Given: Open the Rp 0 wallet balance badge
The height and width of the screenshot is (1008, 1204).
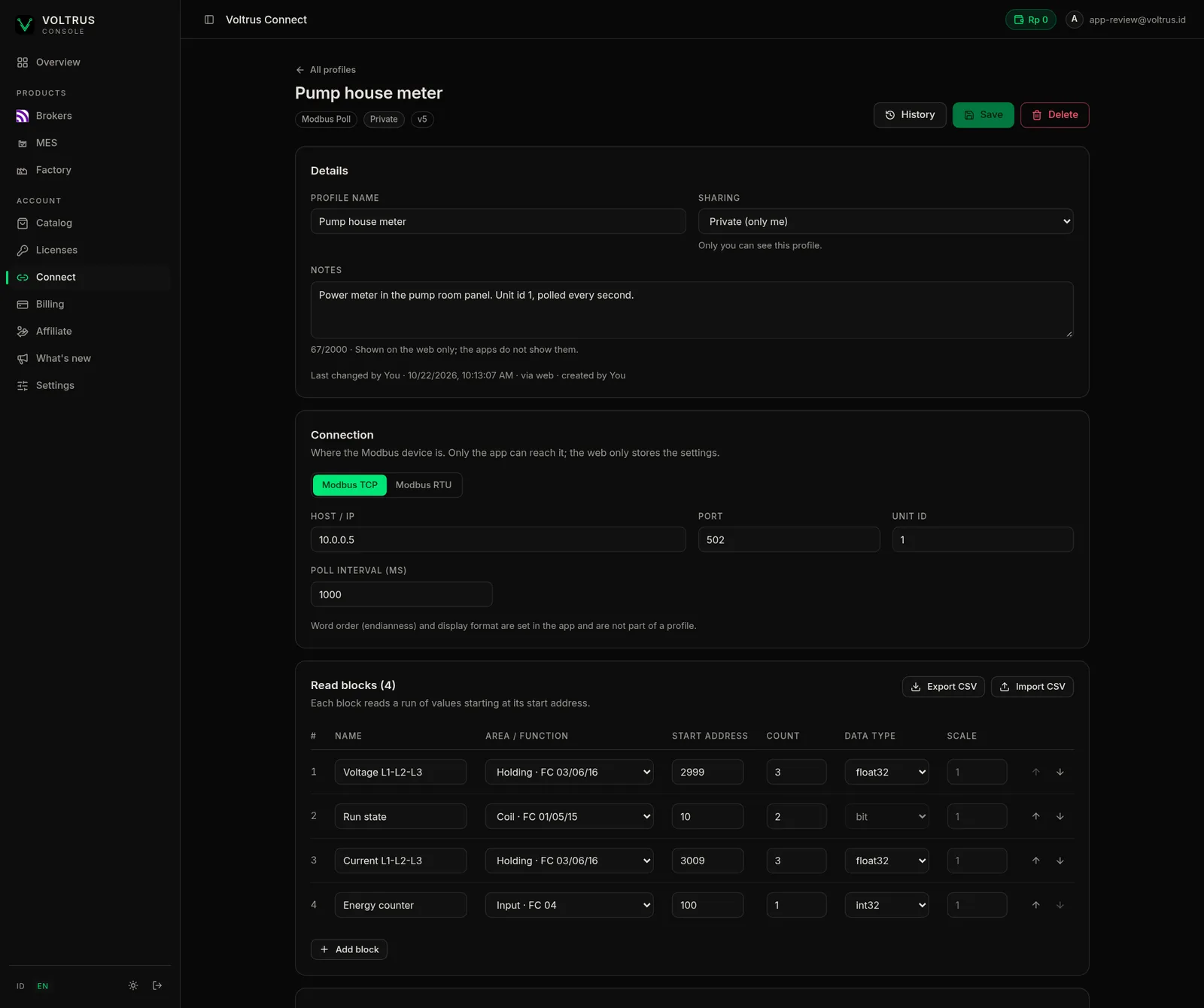Looking at the screenshot, I should [x=1031, y=20].
